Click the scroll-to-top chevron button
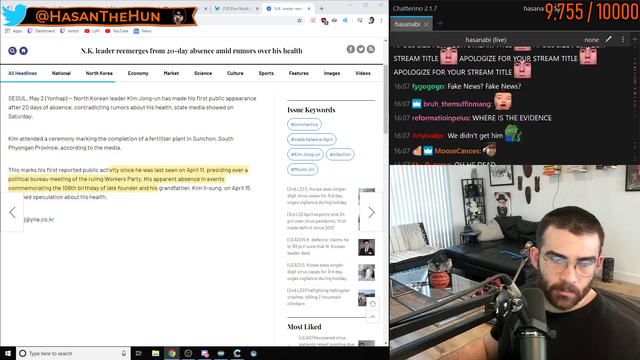The height and width of the screenshot is (360, 640). 373,317
